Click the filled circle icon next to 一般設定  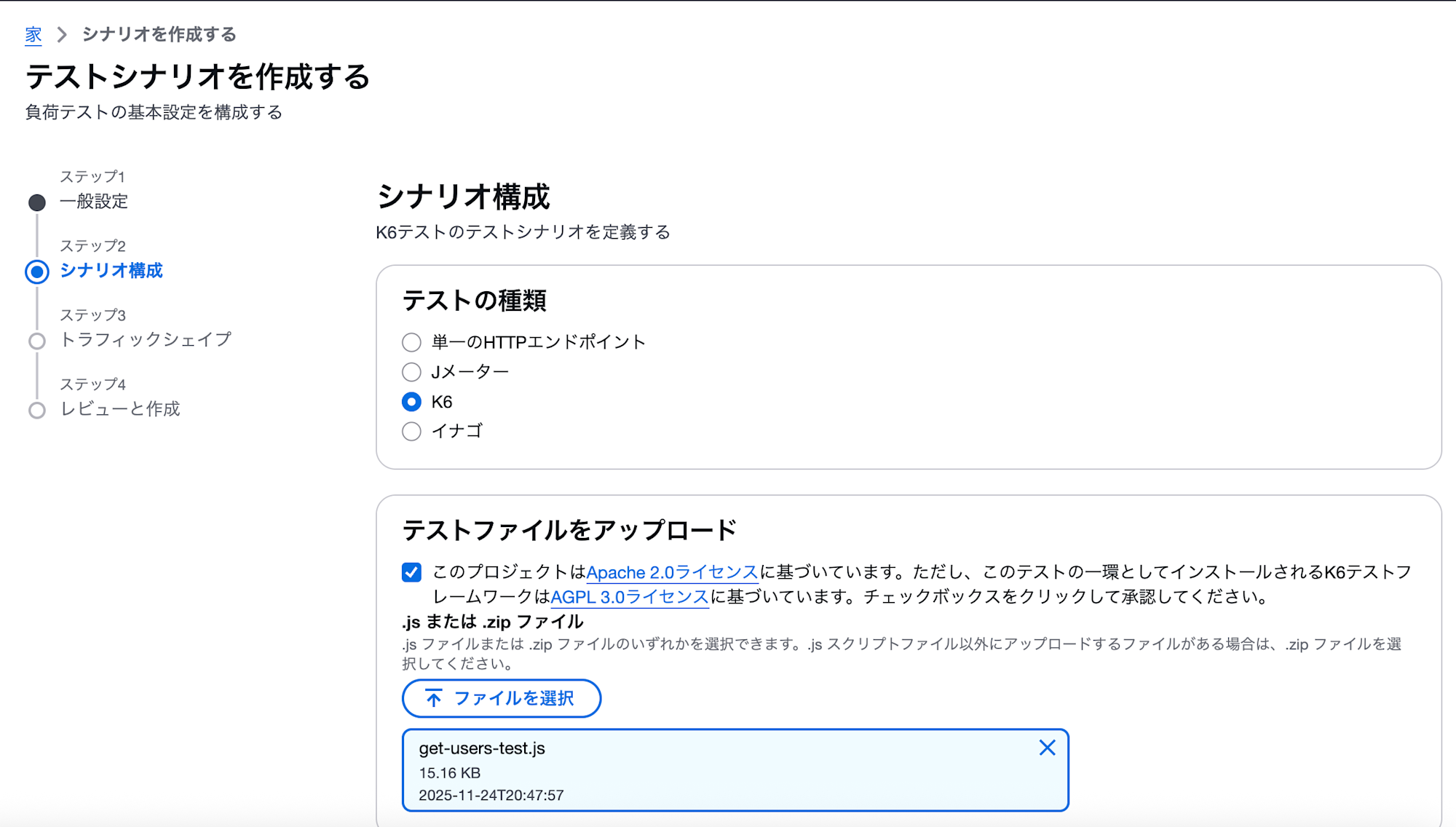[x=36, y=203]
